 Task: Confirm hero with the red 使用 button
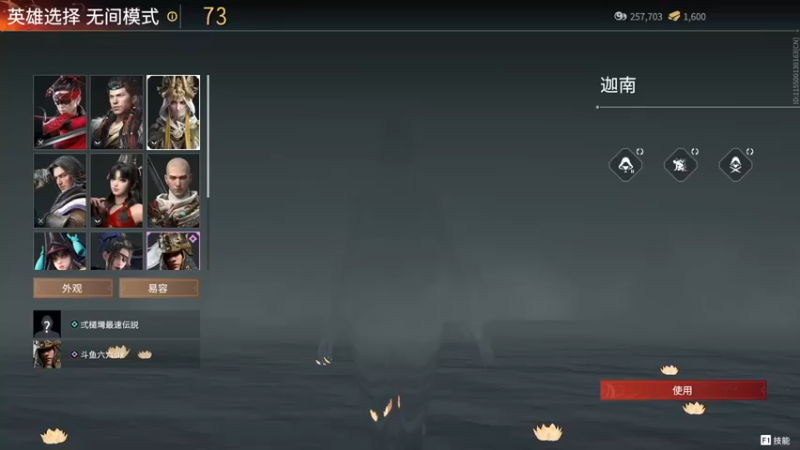(683, 390)
